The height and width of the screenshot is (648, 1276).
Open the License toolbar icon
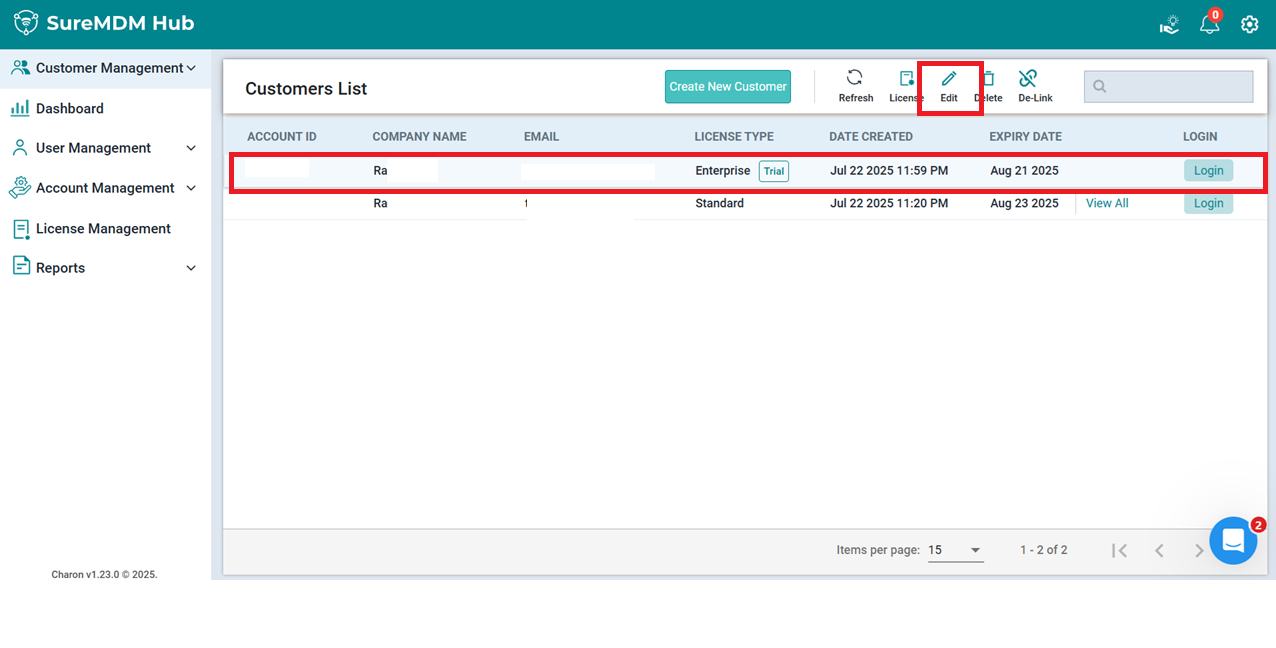(906, 79)
